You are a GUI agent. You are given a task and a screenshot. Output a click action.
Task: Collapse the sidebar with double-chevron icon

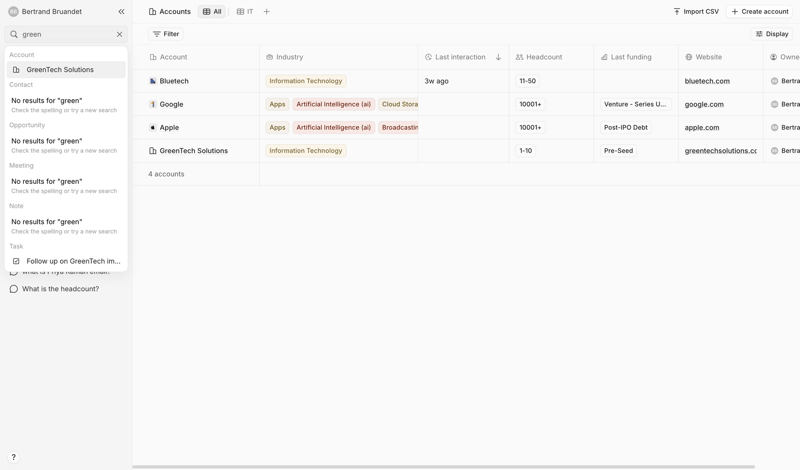(121, 12)
